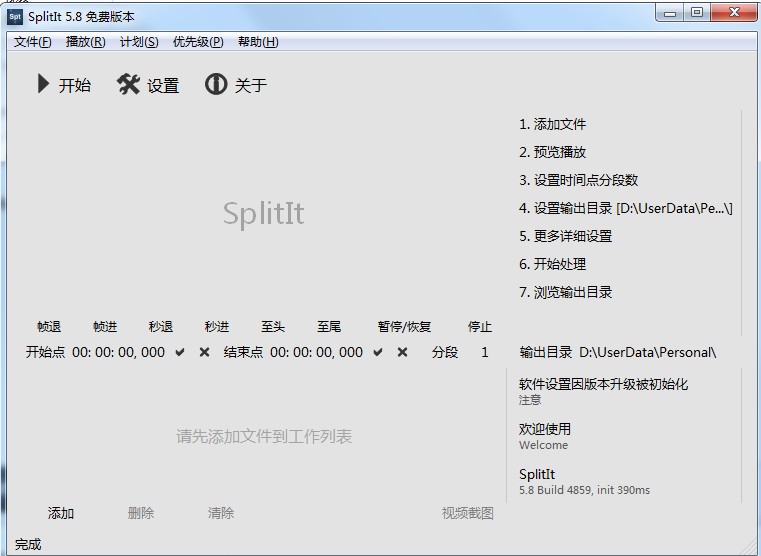Click 7. 浏览输出目录 link
761x556 pixels.
pyautogui.click(x=565, y=293)
